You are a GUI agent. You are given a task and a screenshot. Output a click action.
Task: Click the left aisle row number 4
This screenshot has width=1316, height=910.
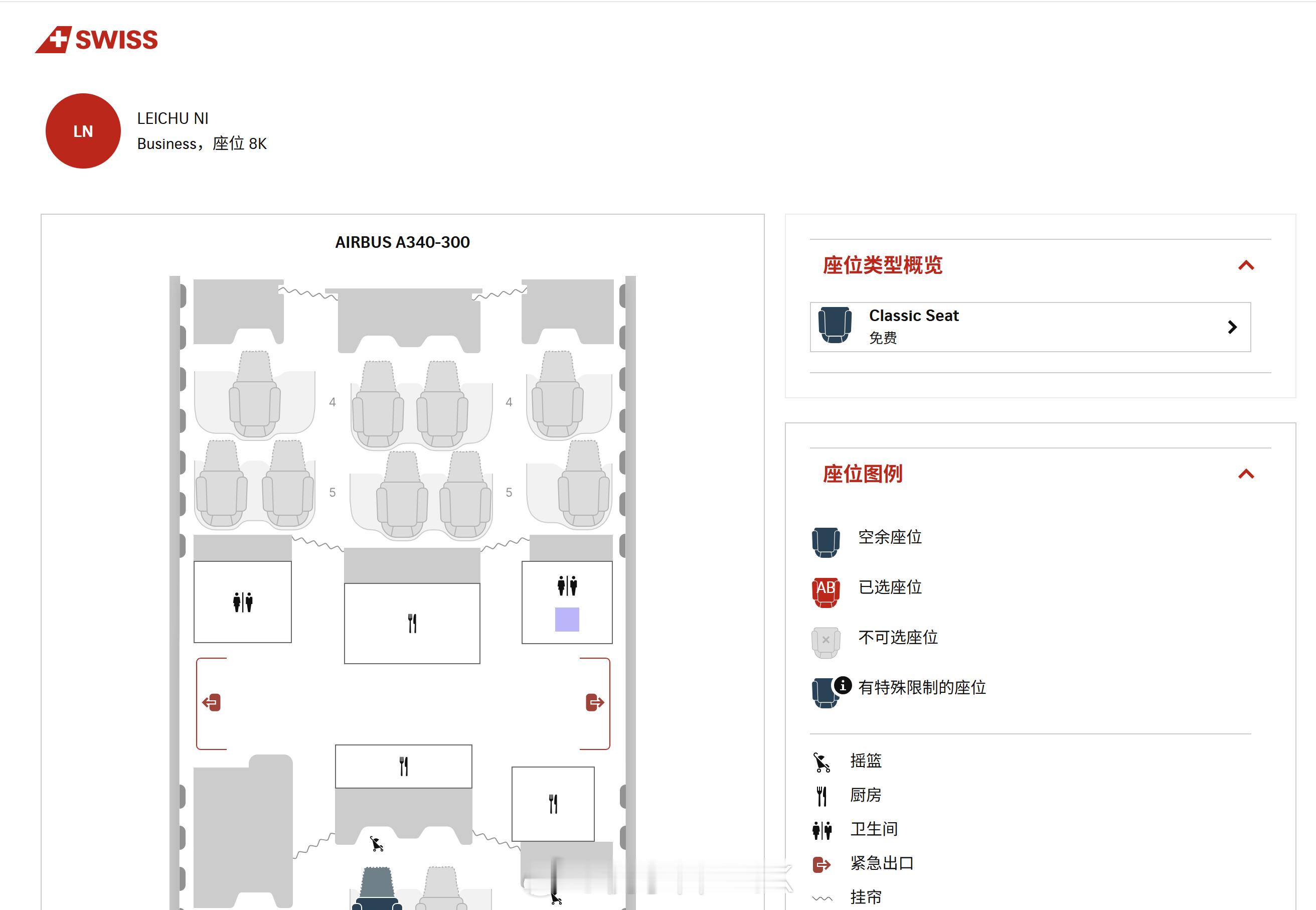point(333,402)
